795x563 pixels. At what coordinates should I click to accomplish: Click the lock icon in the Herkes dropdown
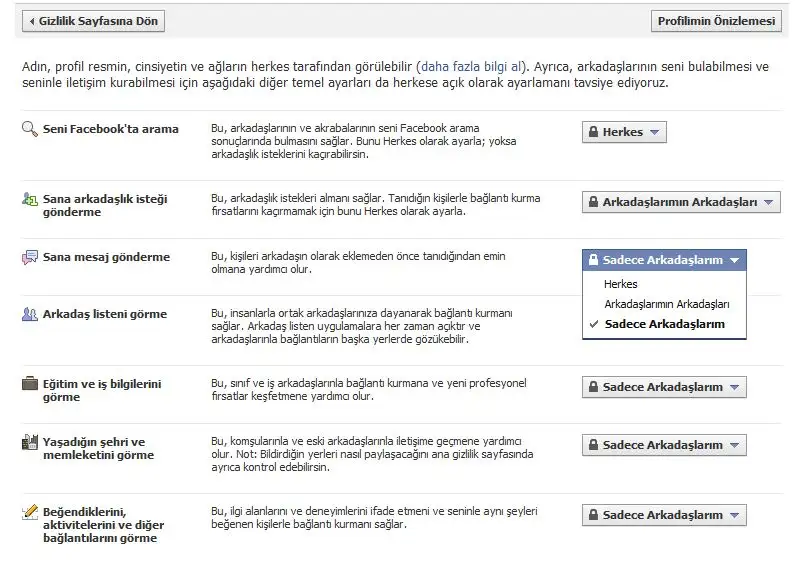(x=593, y=132)
